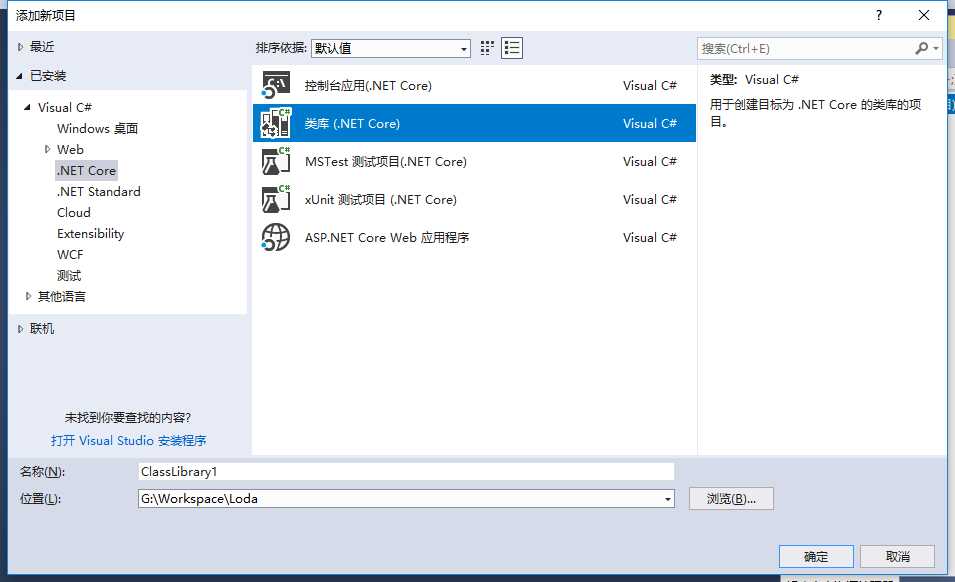Image resolution: width=955 pixels, height=582 pixels.
Task: Expand the 其他语言 tree node
Action: coord(28,296)
